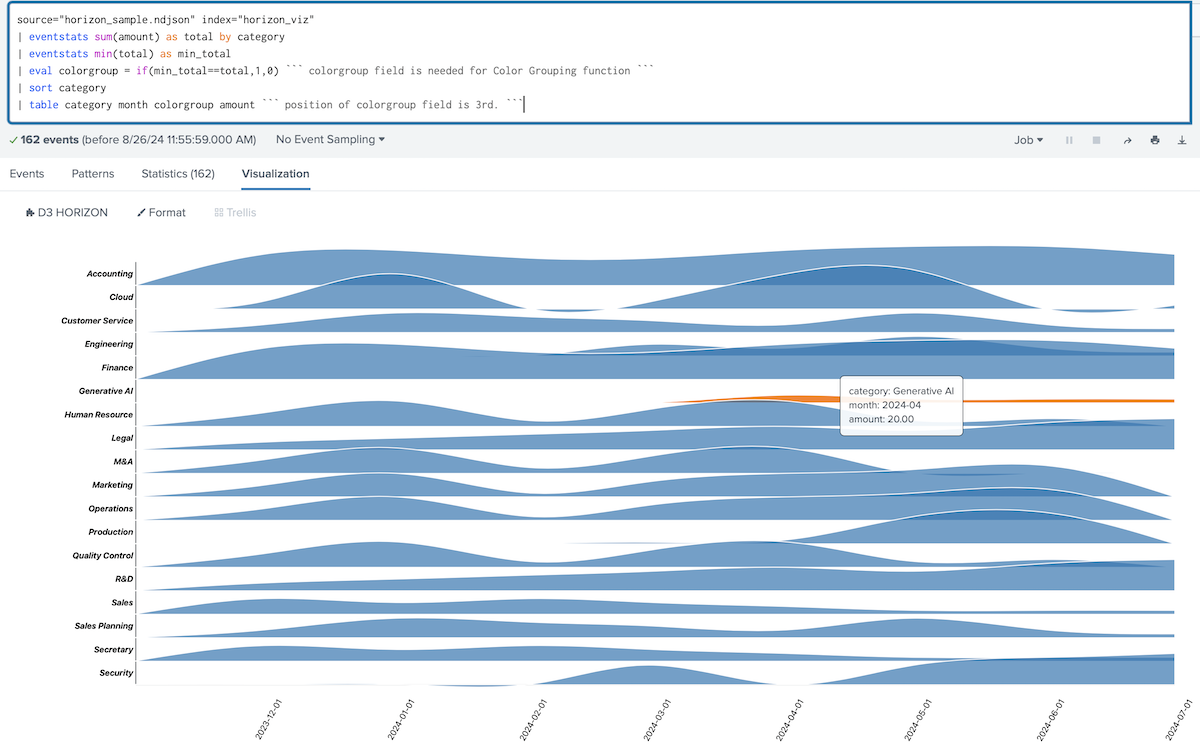Click the 162 events count text

(49, 140)
